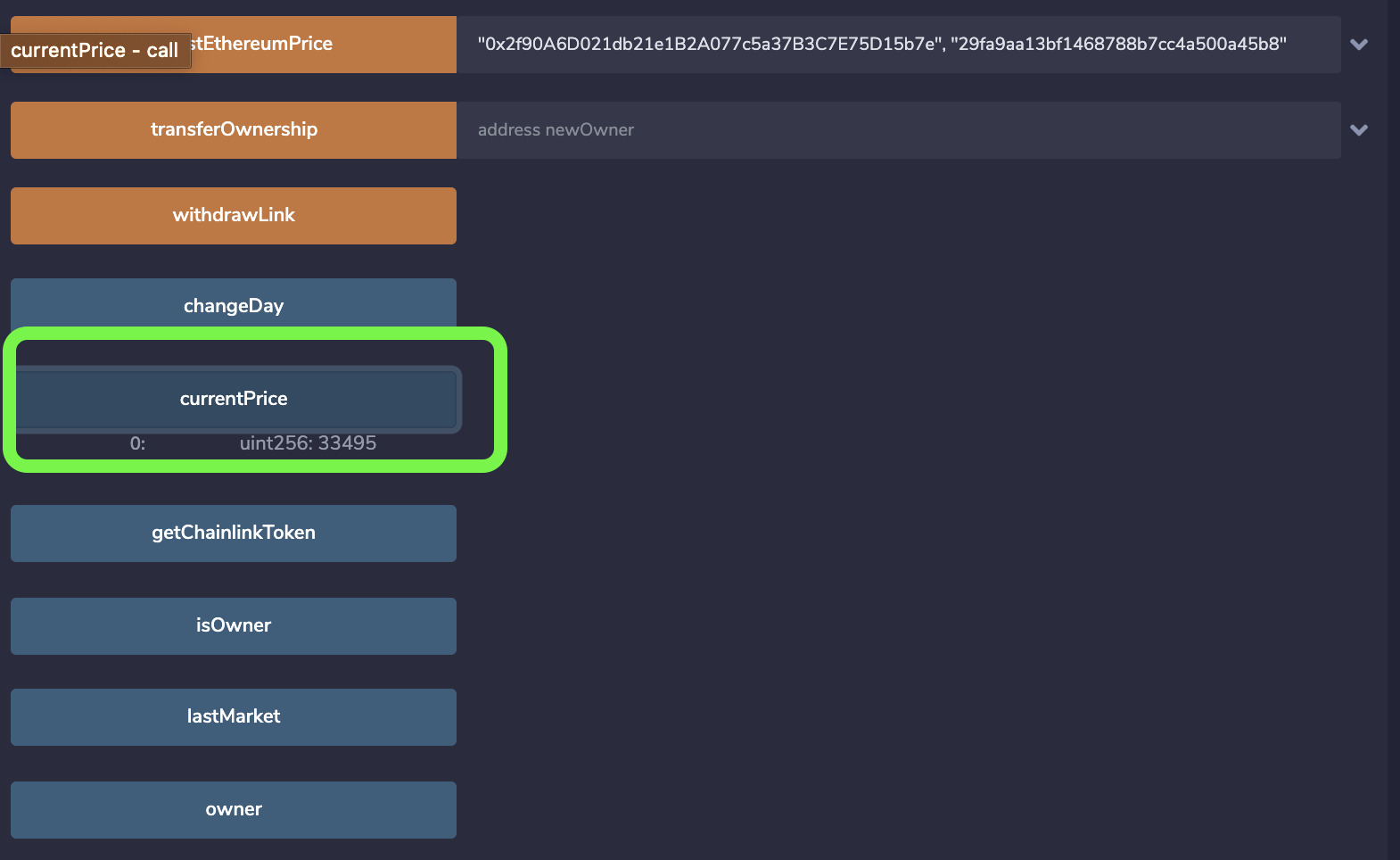Expand the requestEthereumPrice parameters chevron
Screen dimensions: 1400x860
[1359, 45]
